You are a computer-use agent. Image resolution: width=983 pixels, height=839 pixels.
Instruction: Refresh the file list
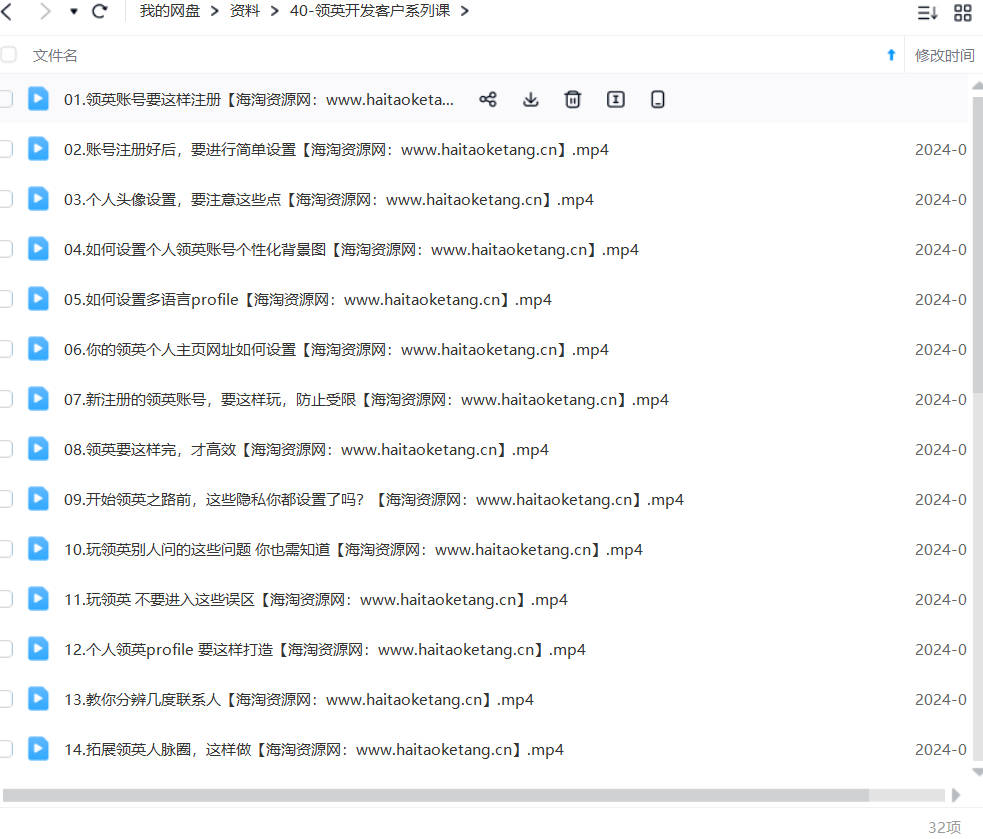coord(100,11)
